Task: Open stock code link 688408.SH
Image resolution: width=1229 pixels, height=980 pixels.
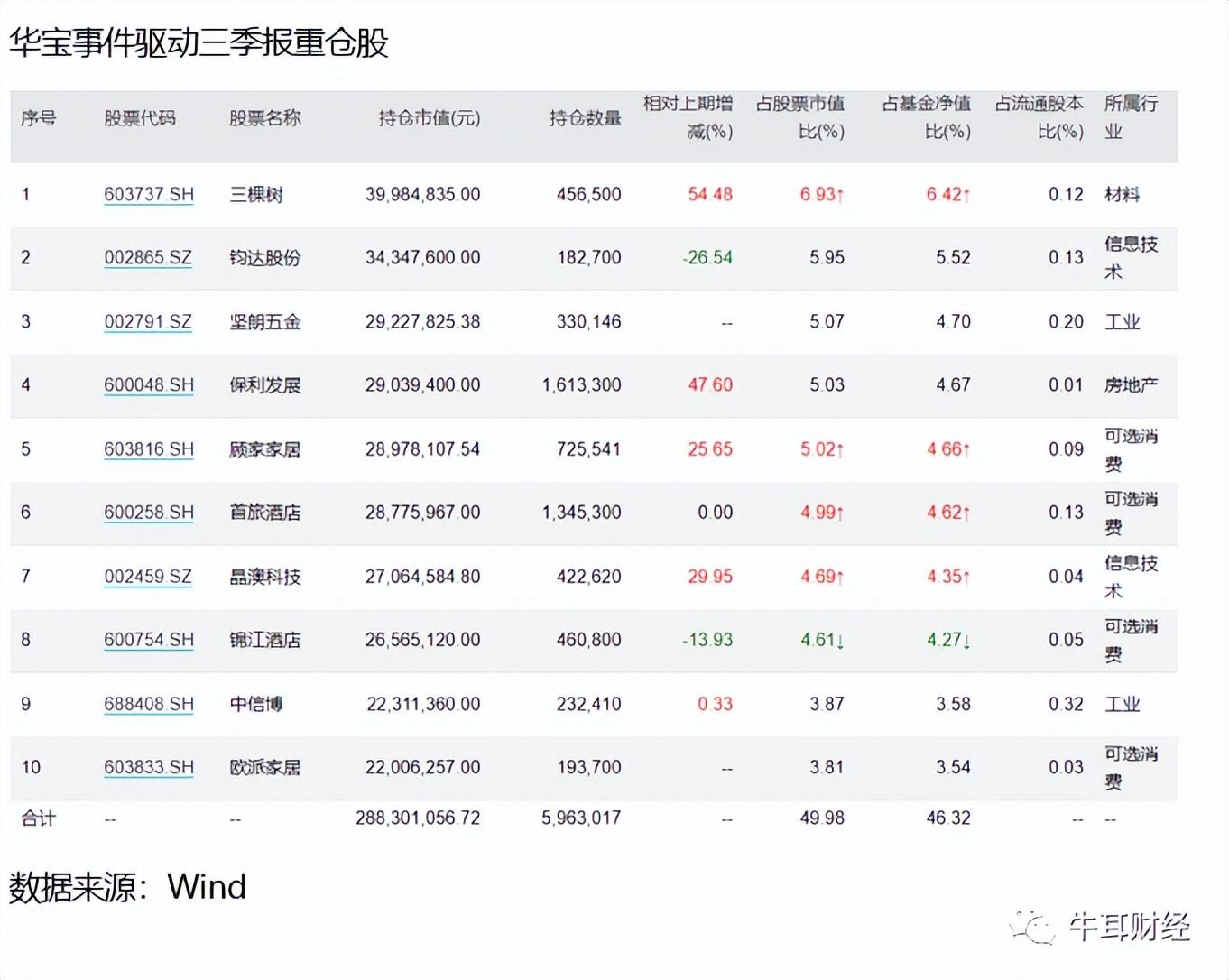Action: coord(149,704)
